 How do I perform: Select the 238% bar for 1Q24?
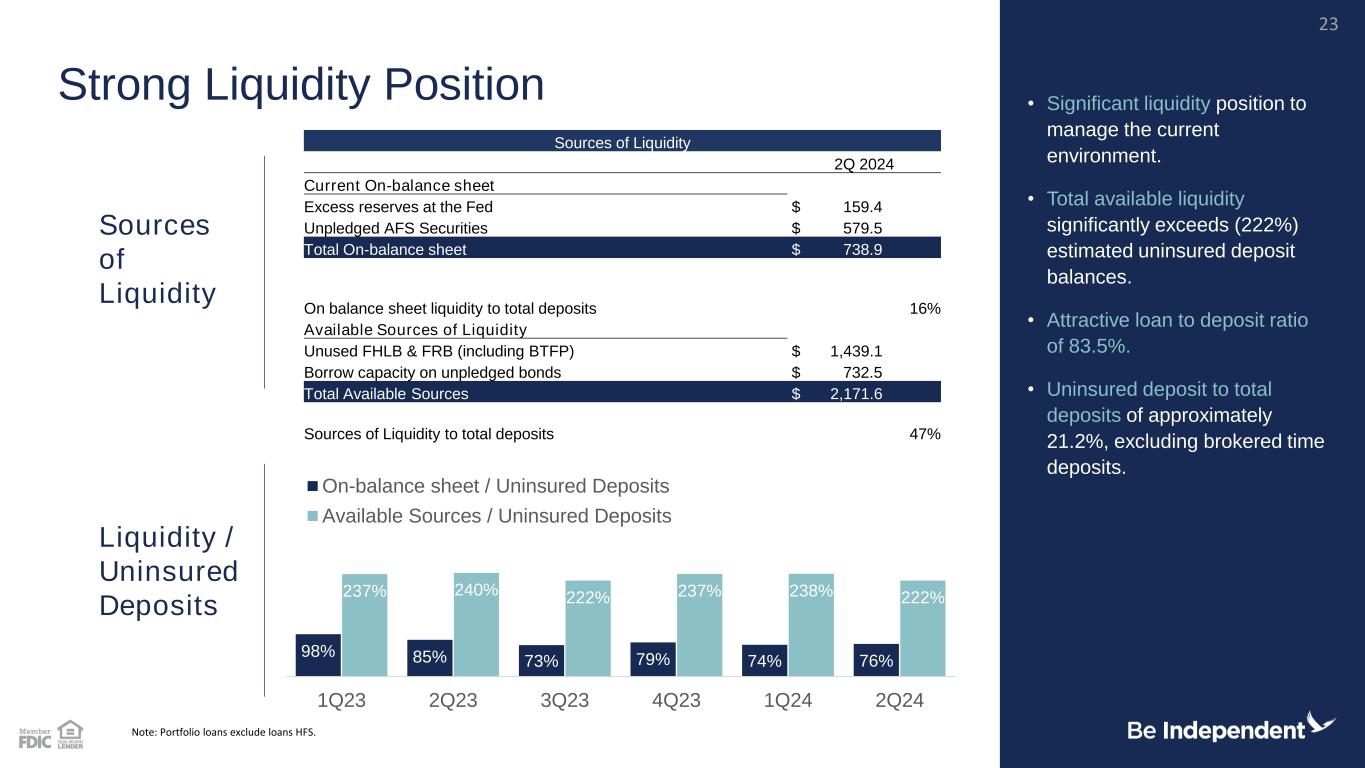pyautogui.click(x=811, y=625)
